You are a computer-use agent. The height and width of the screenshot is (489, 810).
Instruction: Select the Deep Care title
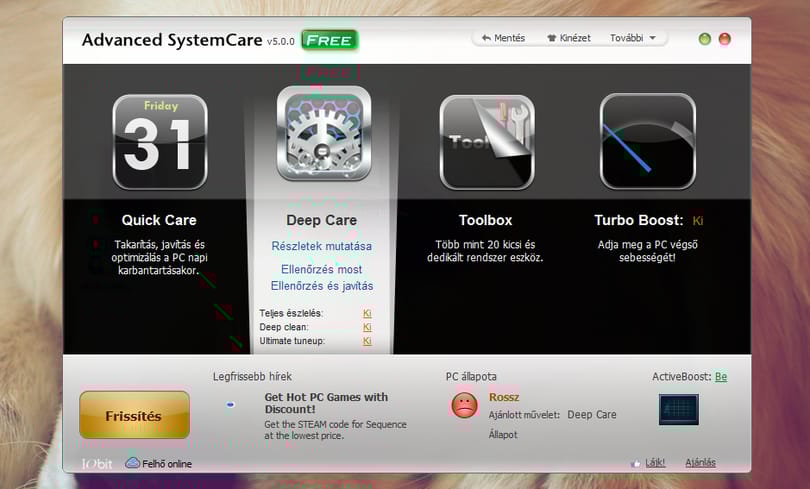322,220
